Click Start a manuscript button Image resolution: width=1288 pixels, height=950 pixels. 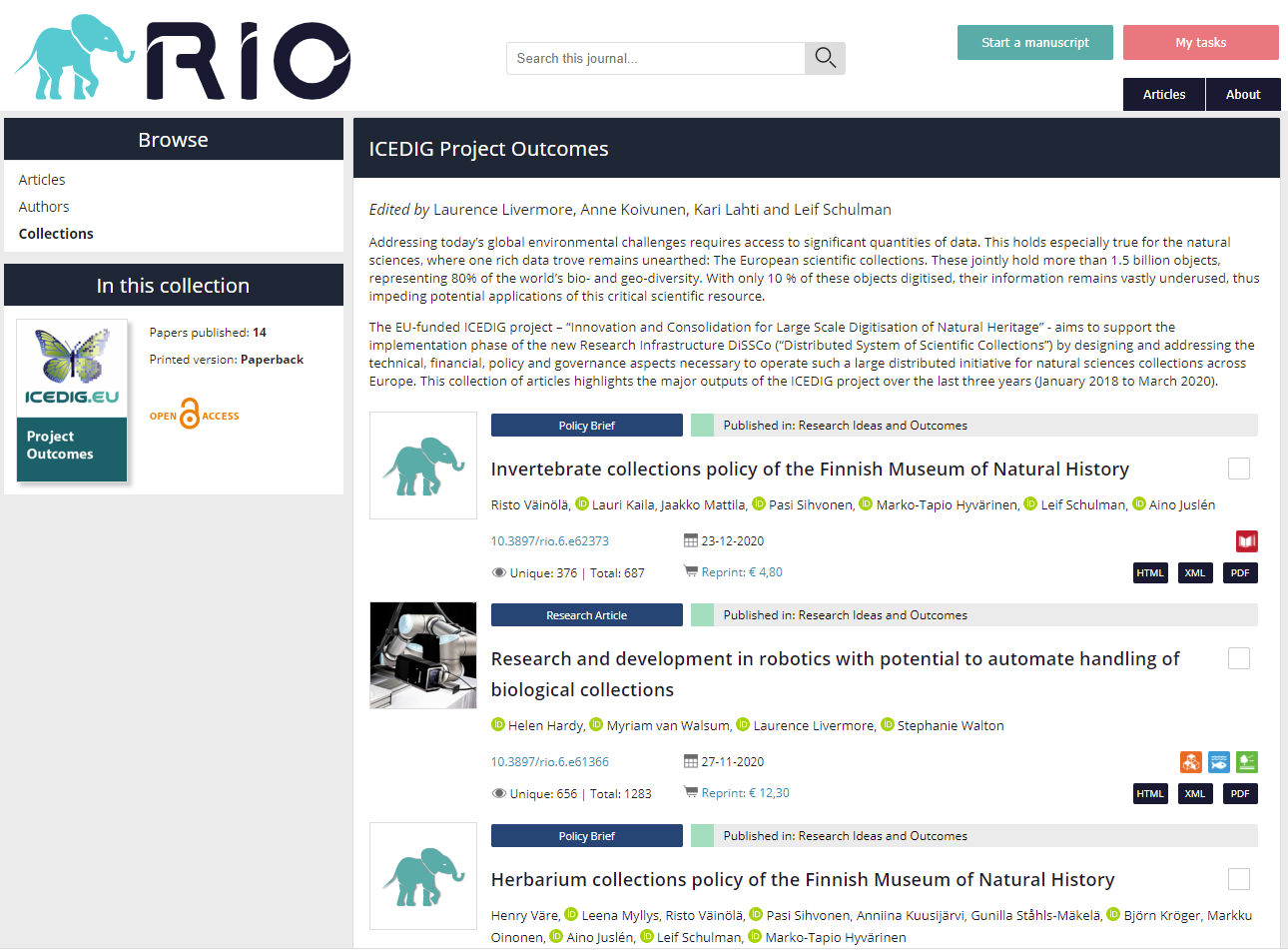[x=1035, y=42]
